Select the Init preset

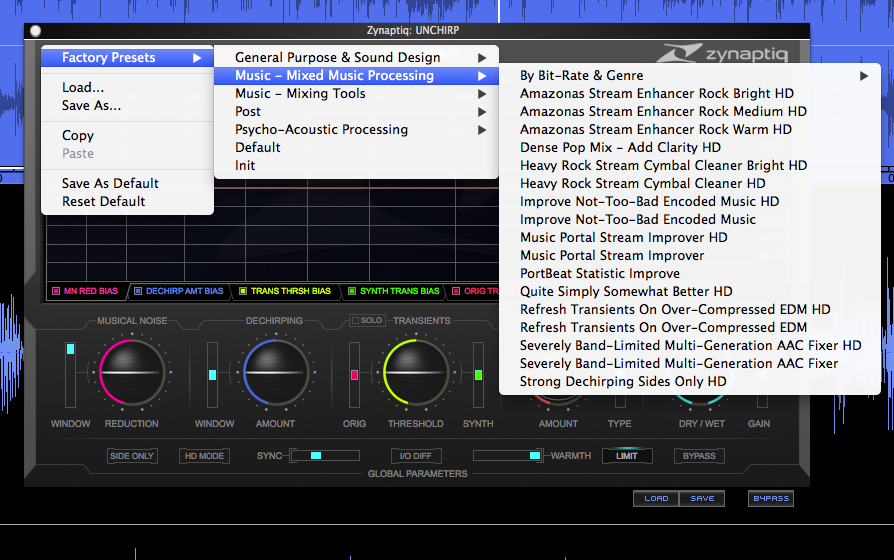click(x=356, y=165)
